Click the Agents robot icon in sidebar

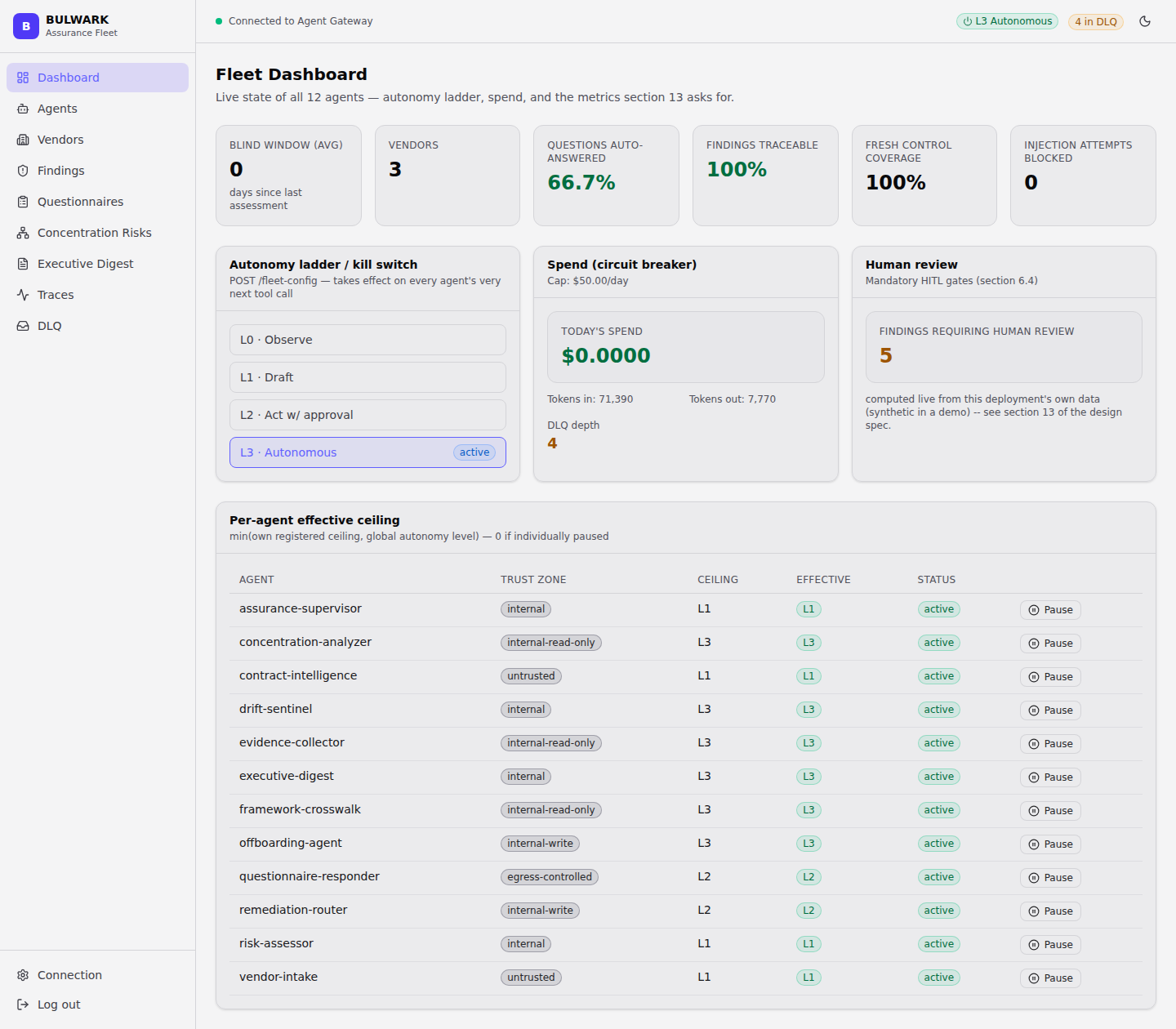tap(23, 109)
